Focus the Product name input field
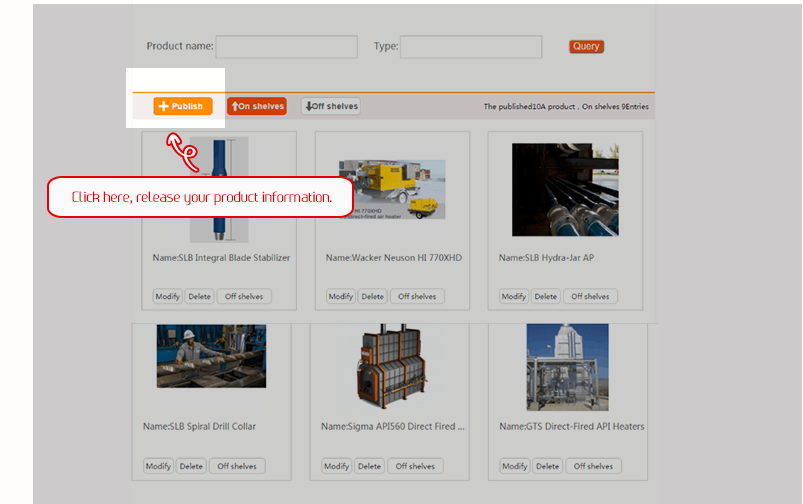 pos(286,46)
